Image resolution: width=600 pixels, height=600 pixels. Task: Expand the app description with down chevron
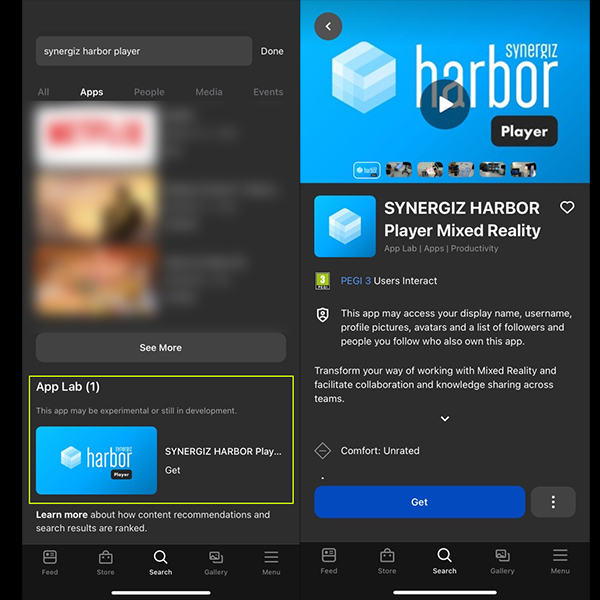click(445, 419)
